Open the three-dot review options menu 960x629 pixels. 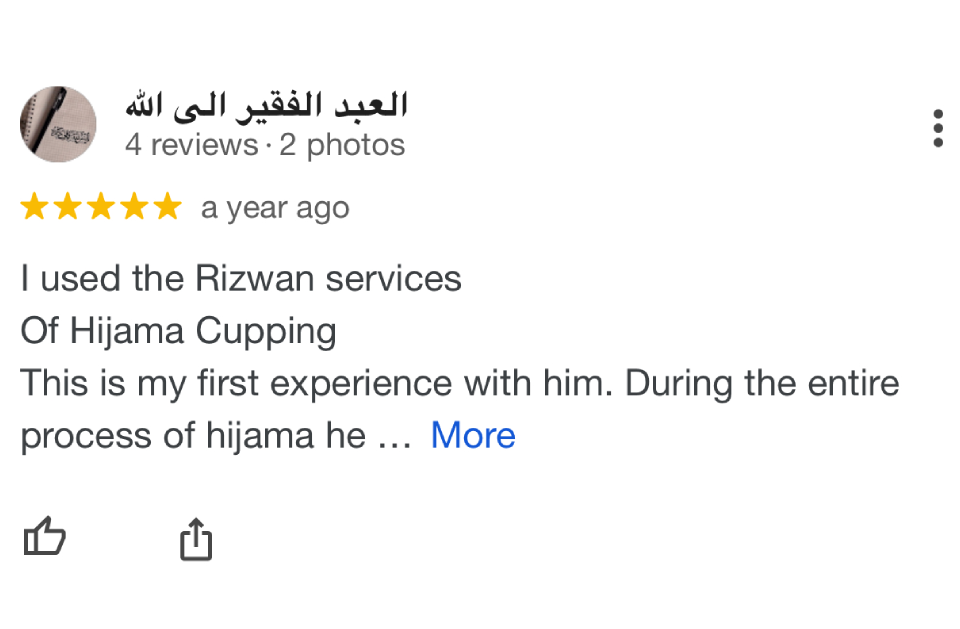point(937,128)
